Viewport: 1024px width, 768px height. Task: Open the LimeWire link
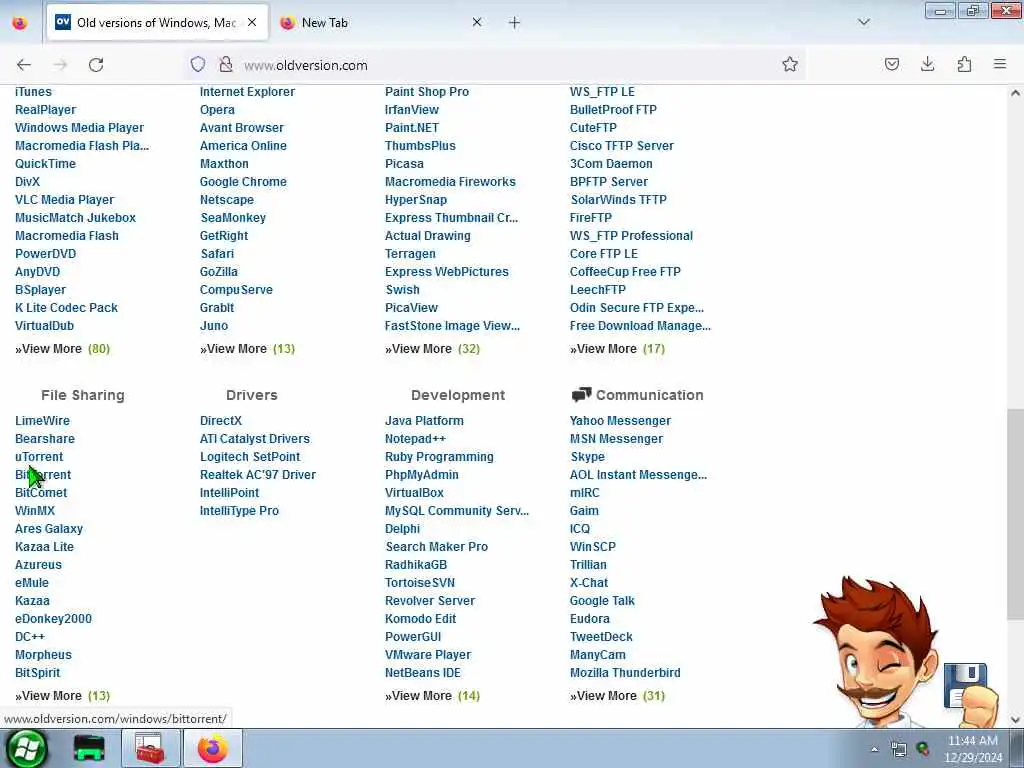(x=42, y=421)
